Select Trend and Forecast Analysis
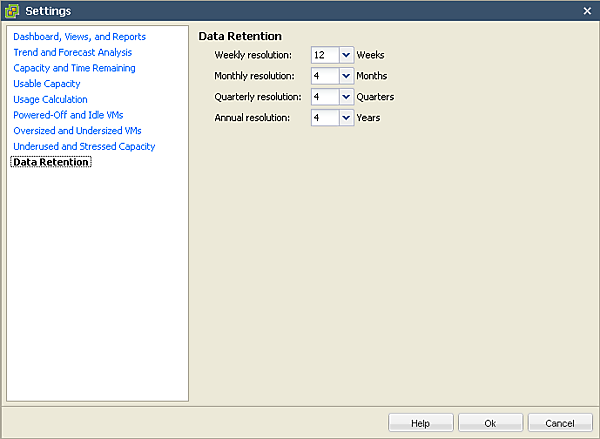600x439 pixels. pyautogui.click(x=72, y=52)
